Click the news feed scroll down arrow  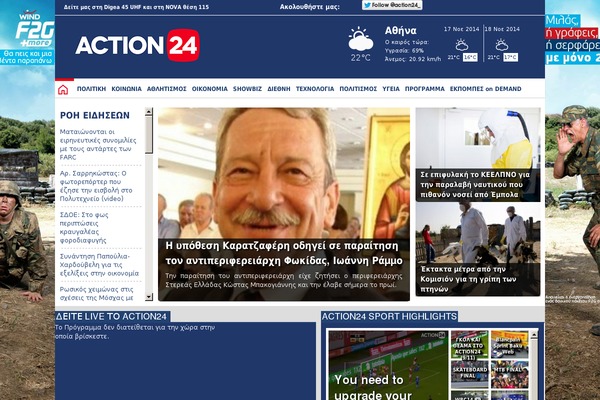pyautogui.click(x=149, y=297)
